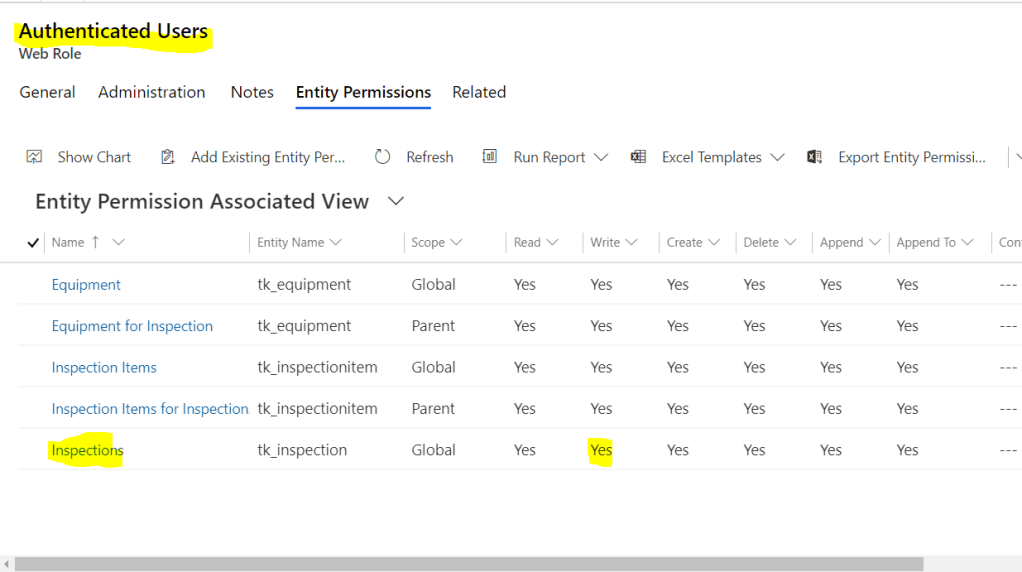Click the Excel Templates icon
Screen dimensions: 1022x572
[x=638, y=157]
